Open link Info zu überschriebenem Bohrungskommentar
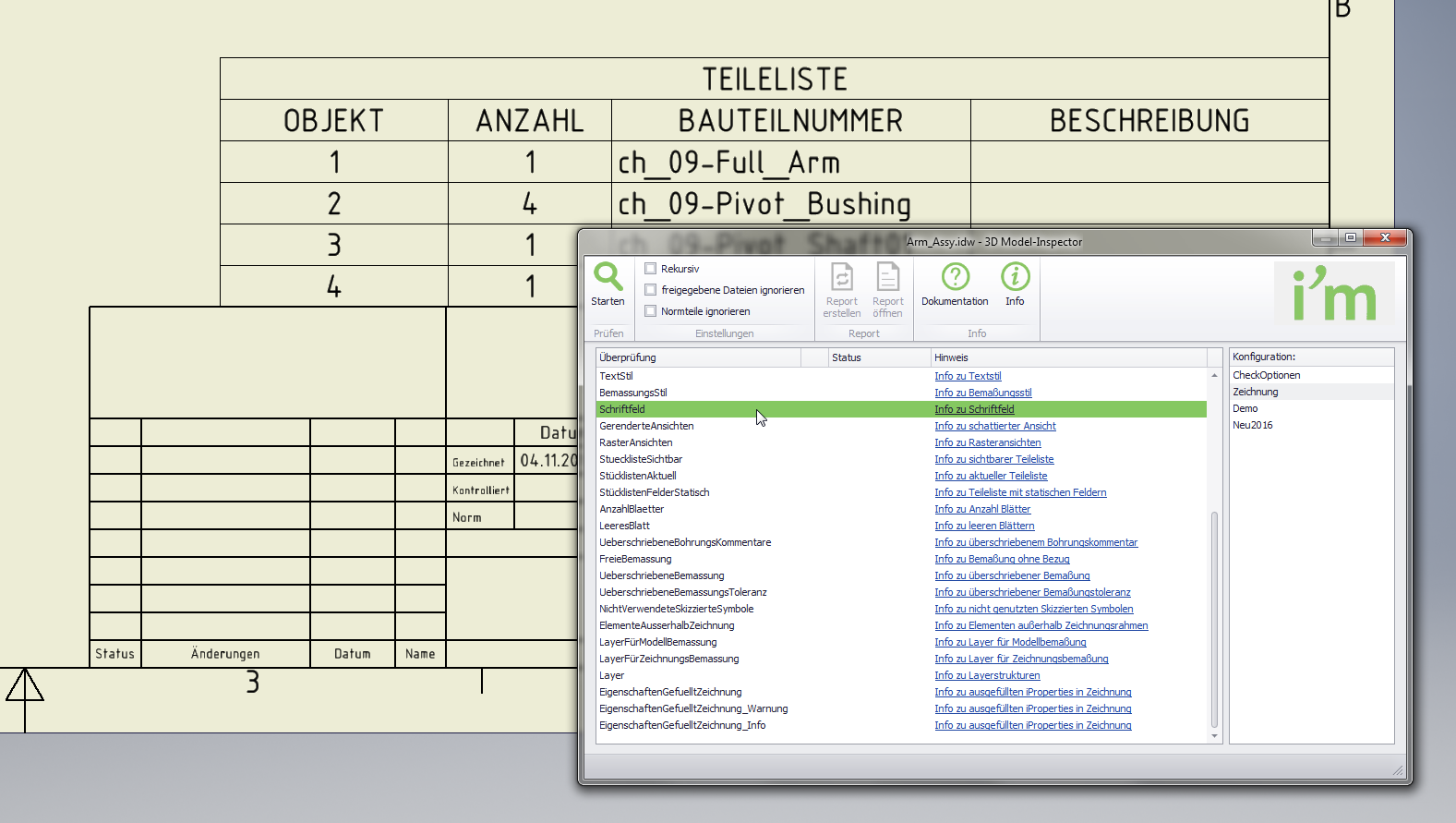Screen dimensions: 1456x823 click(x=1036, y=542)
